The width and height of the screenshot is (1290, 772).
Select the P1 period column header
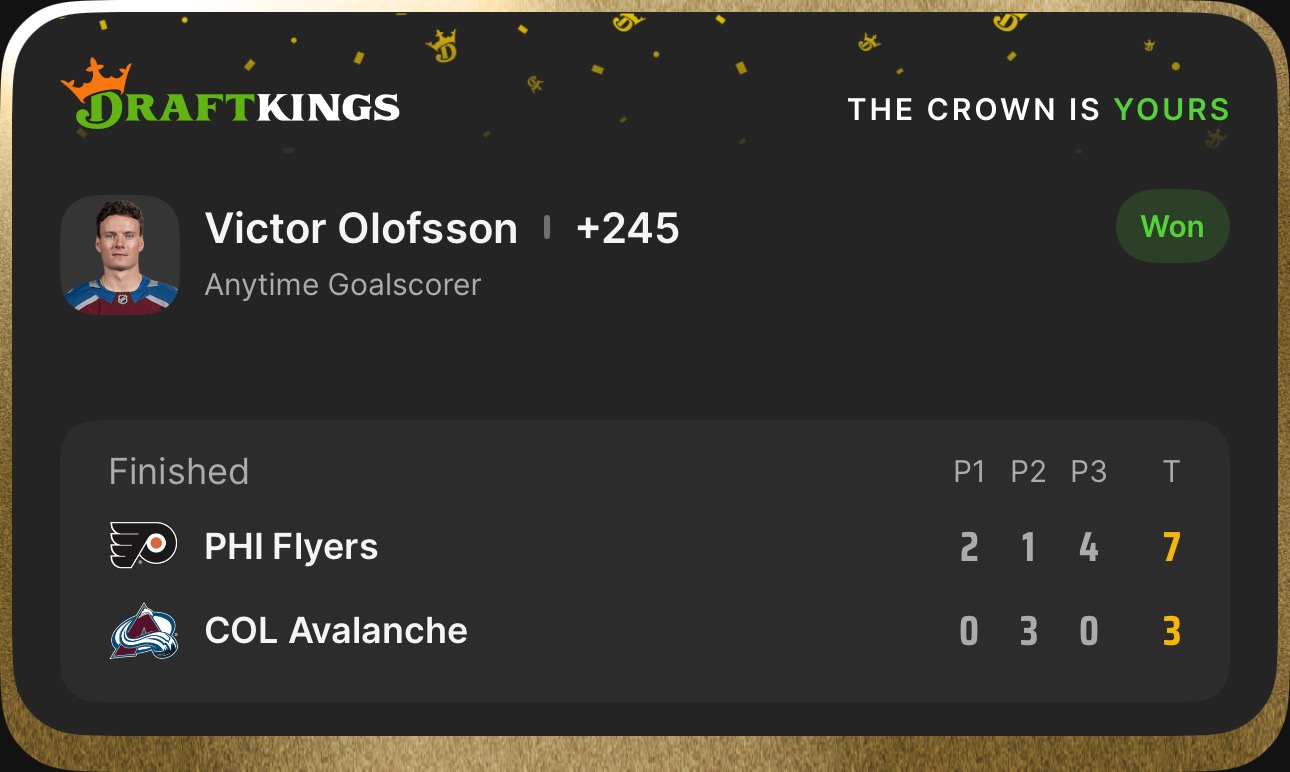click(969, 472)
